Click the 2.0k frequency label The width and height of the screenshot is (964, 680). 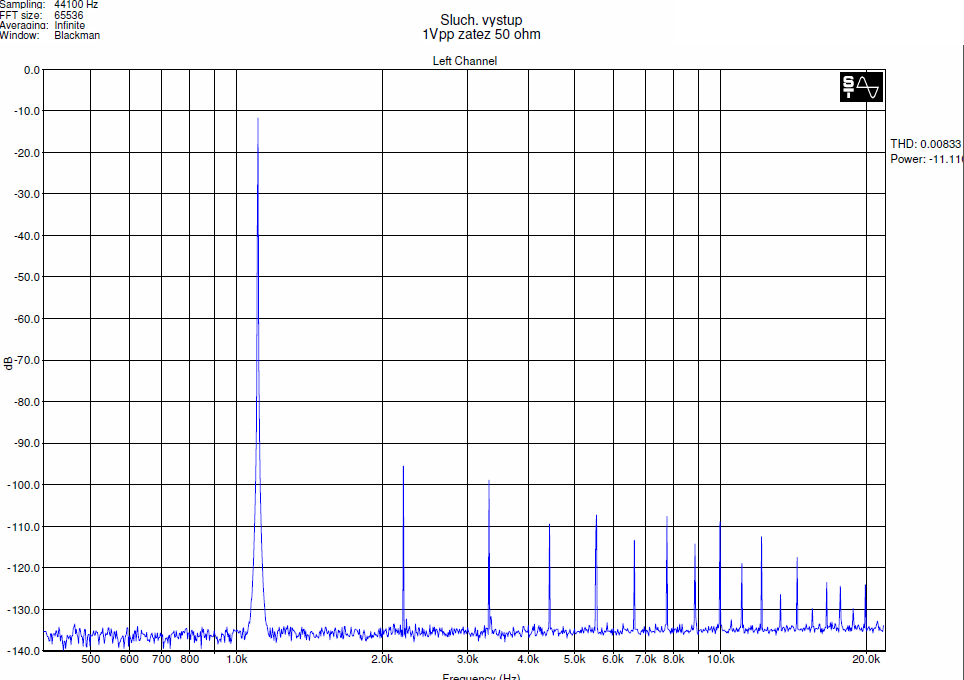(x=382, y=660)
